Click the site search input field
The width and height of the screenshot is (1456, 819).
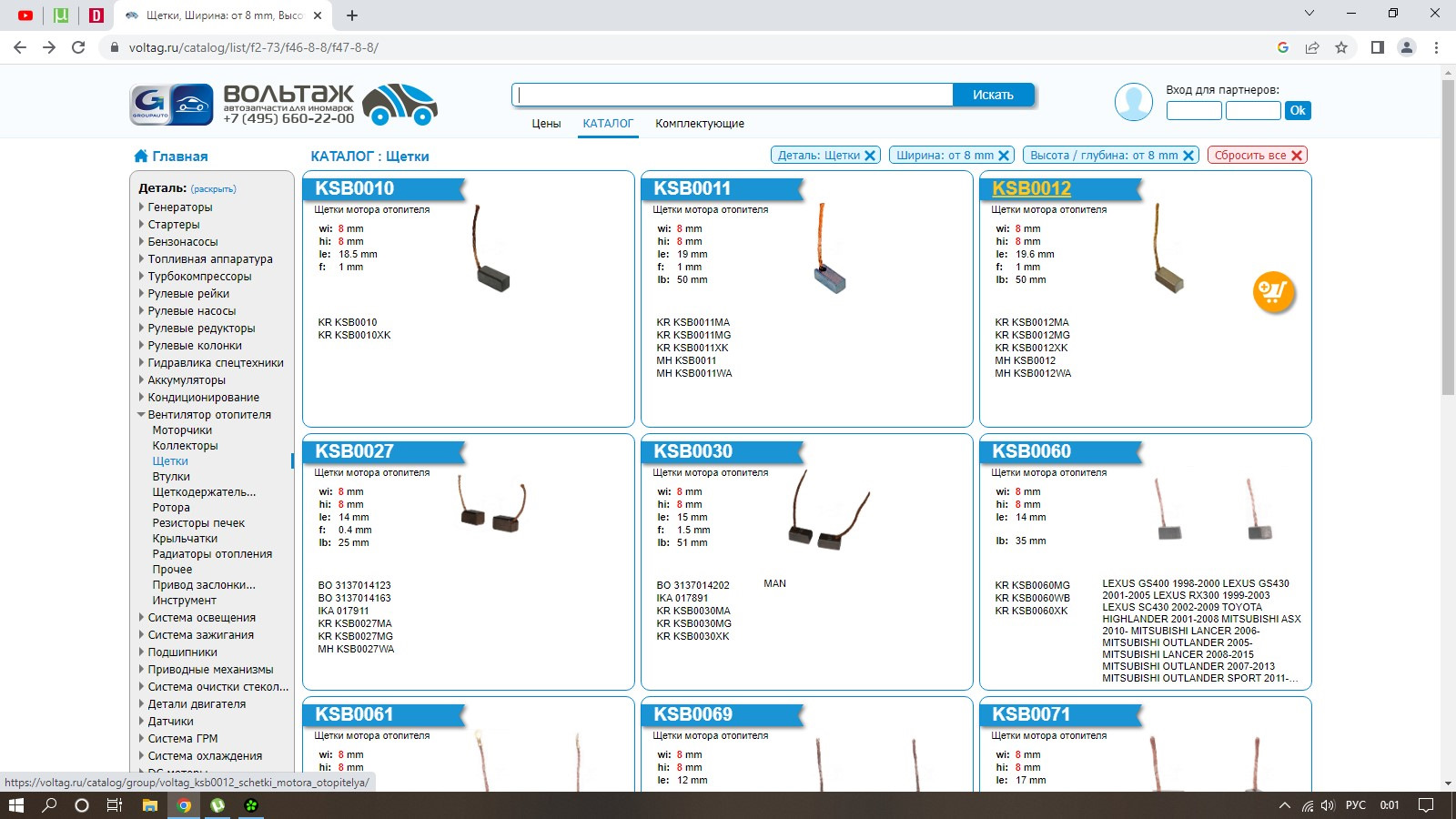click(x=733, y=95)
